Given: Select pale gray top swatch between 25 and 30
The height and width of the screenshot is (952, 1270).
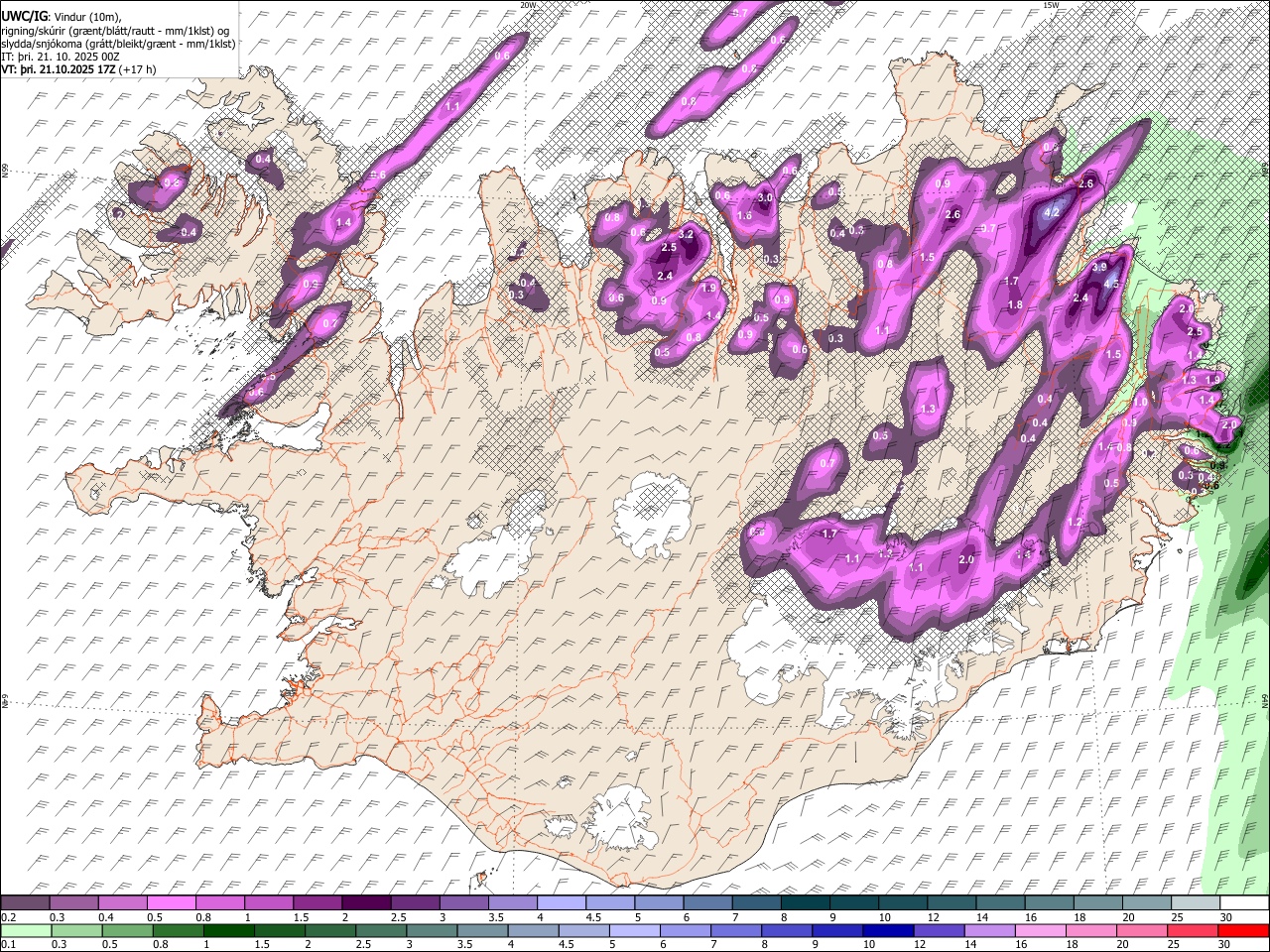Looking at the screenshot, I should pos(1195,902).
